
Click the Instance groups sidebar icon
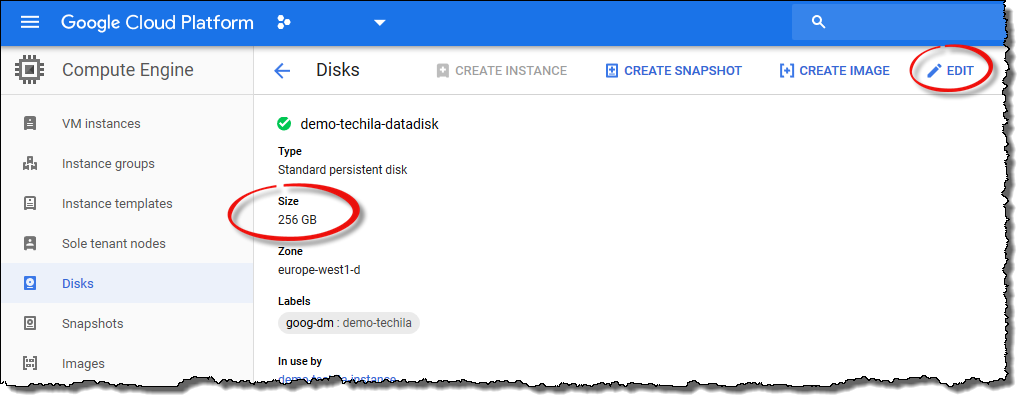point(30,164)
